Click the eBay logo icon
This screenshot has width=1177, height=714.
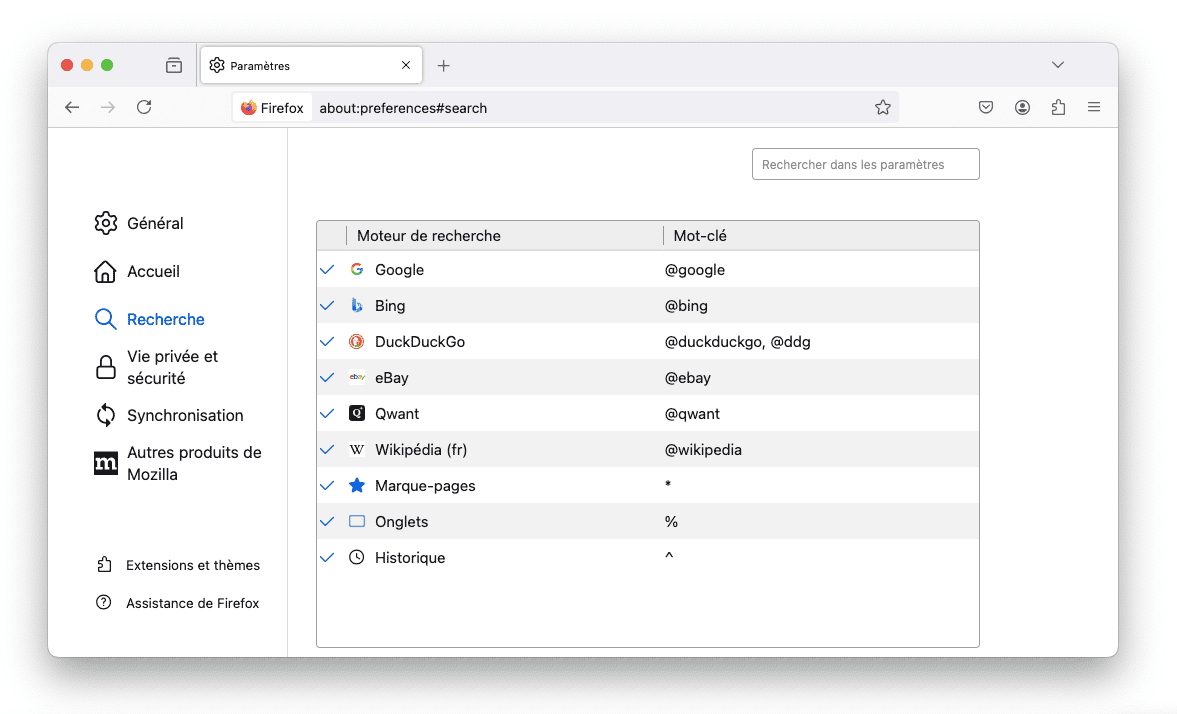357,378
